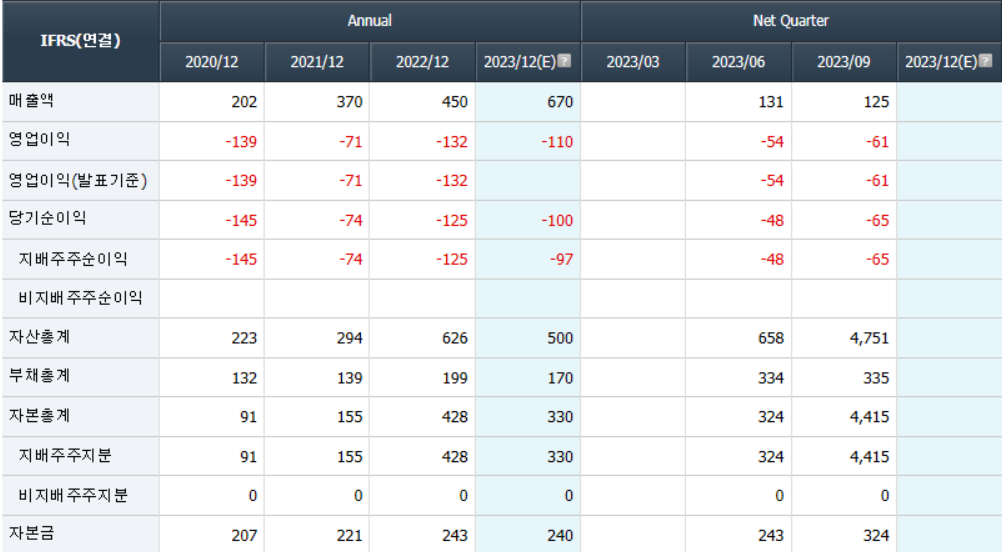This screenshot has height=552, width=1002.
Task: Click 지배주주순이익 estimate -97 for 2023/12(E)
Action: (562, 259)
